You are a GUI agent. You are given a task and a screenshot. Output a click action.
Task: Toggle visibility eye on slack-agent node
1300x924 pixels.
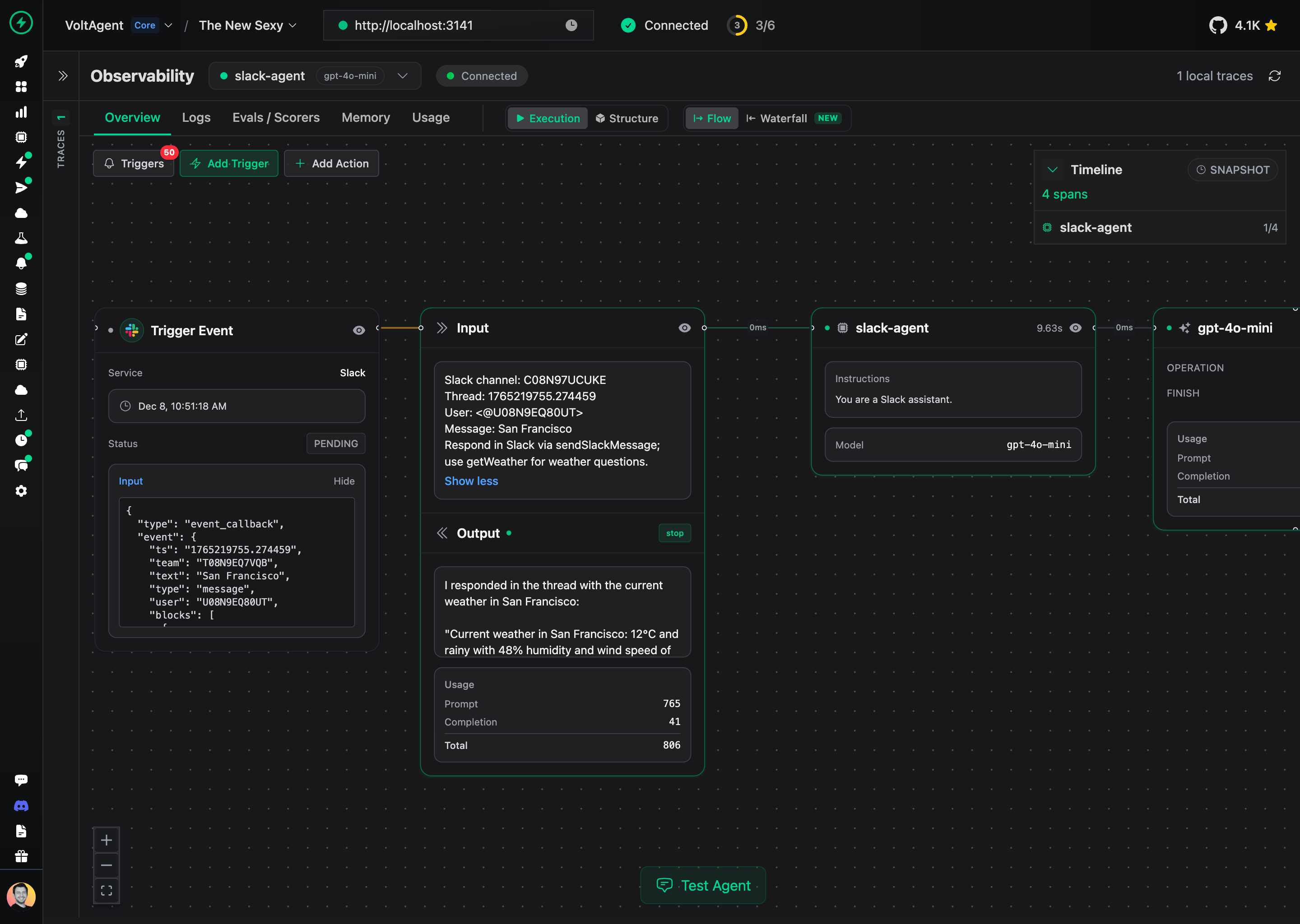coord(1076,328)
